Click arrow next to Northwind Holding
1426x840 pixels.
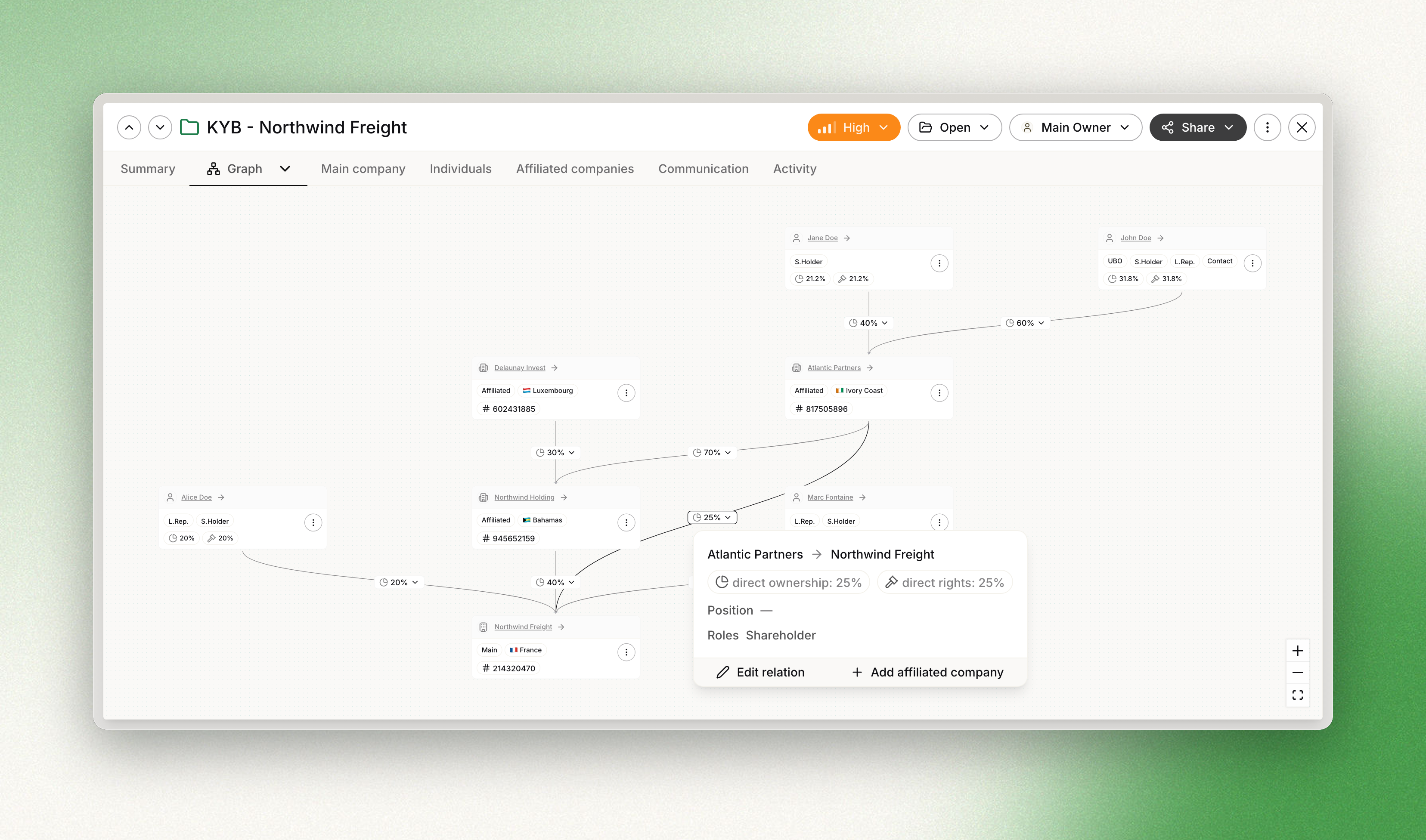[564, 497]
